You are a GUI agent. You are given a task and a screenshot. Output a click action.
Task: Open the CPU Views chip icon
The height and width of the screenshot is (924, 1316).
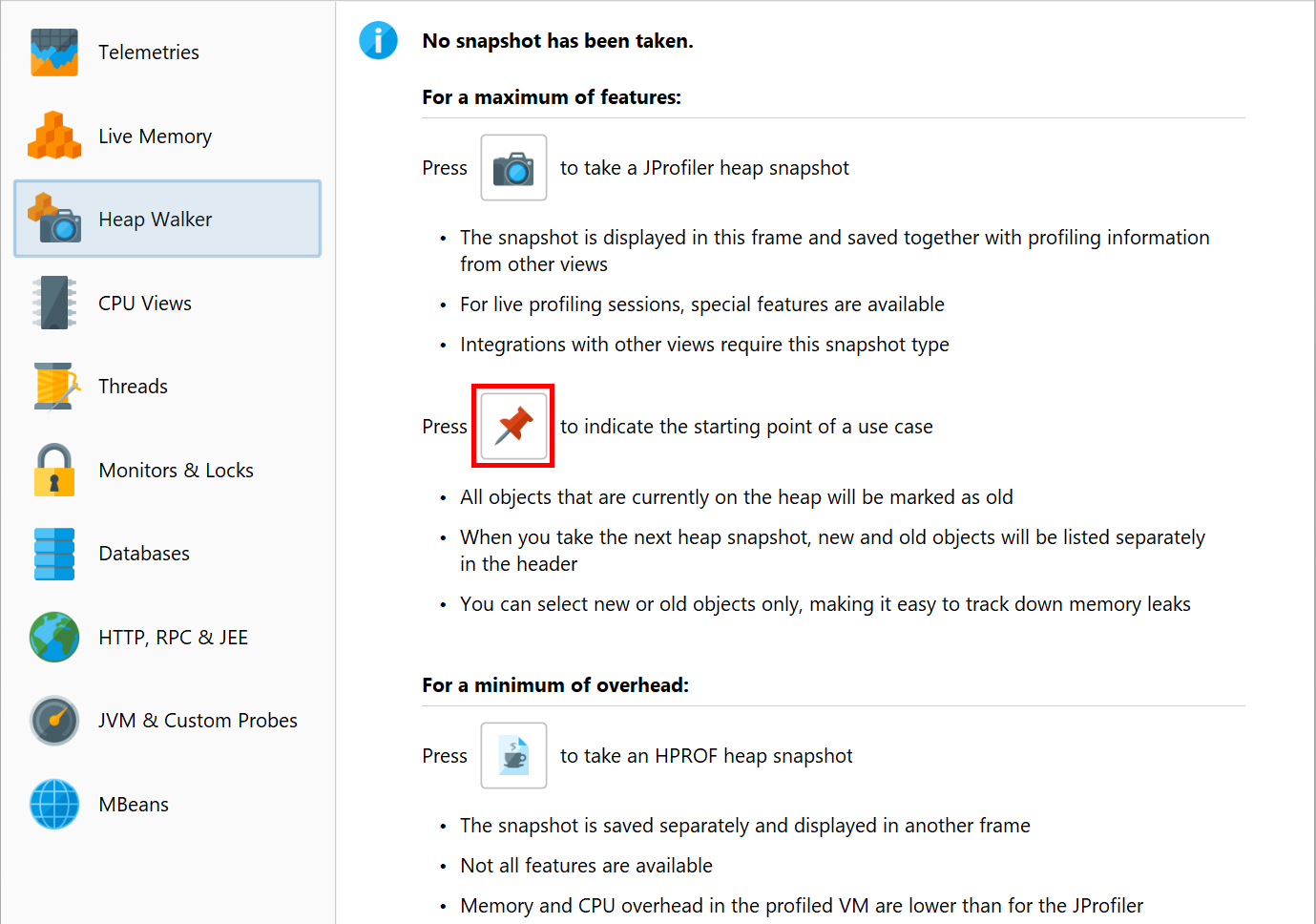54,303
